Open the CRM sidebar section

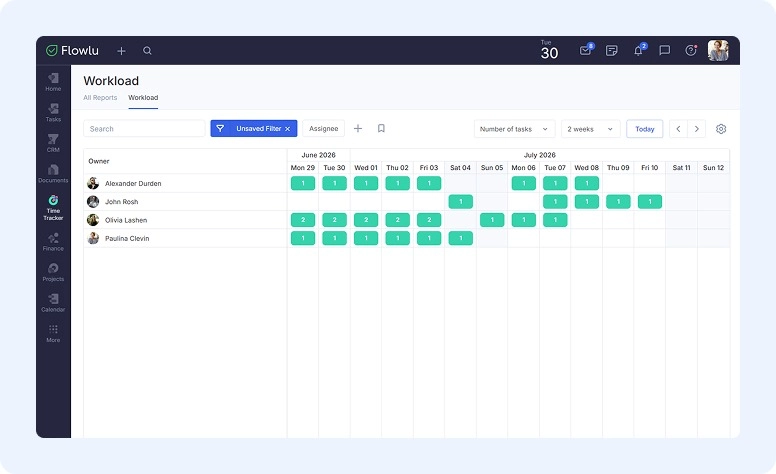[53, 143]
